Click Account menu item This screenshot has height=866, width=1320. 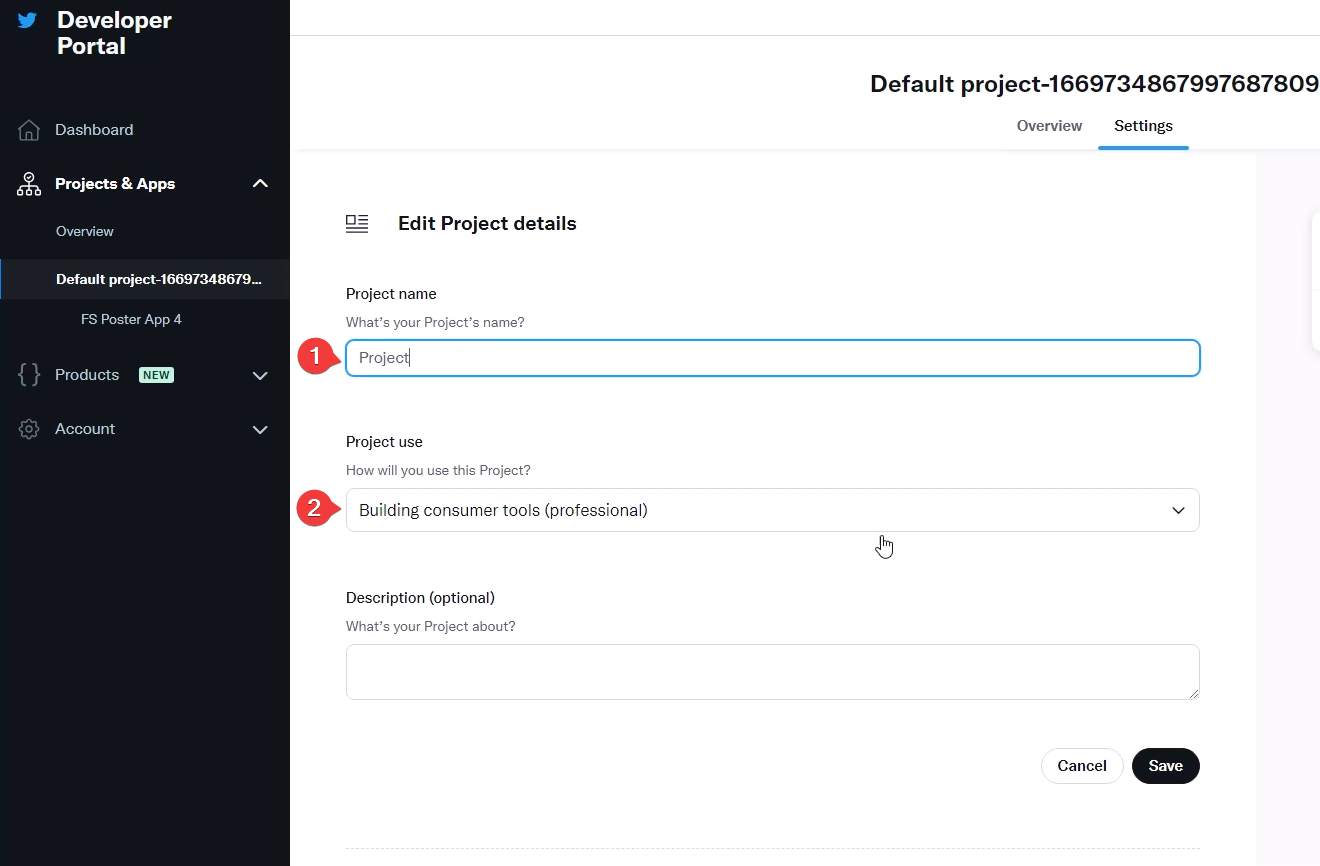85,429
